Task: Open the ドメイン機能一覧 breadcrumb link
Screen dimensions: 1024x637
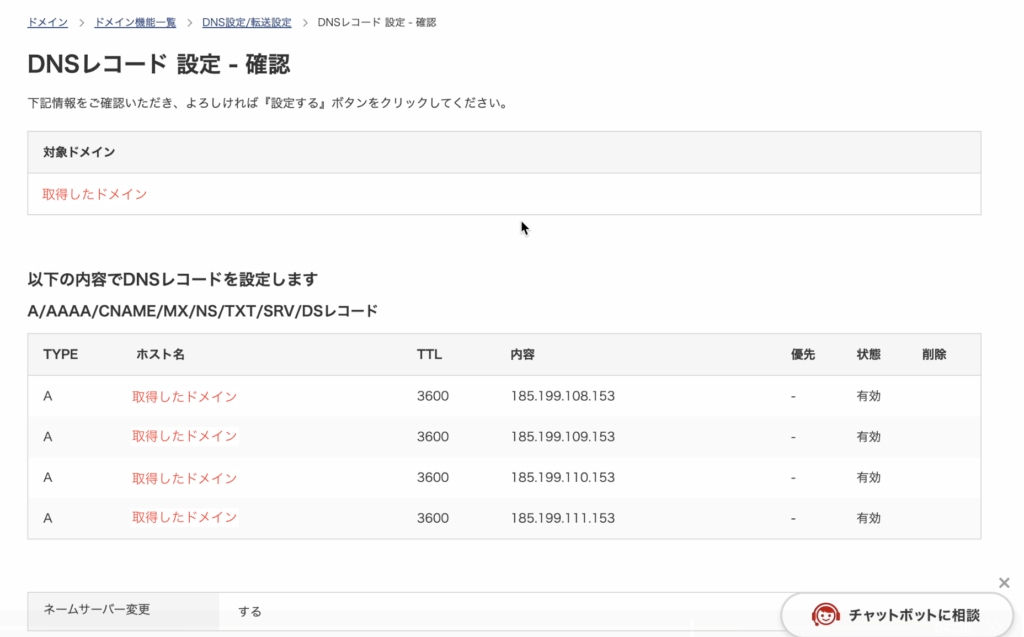Action: (135, 22)
